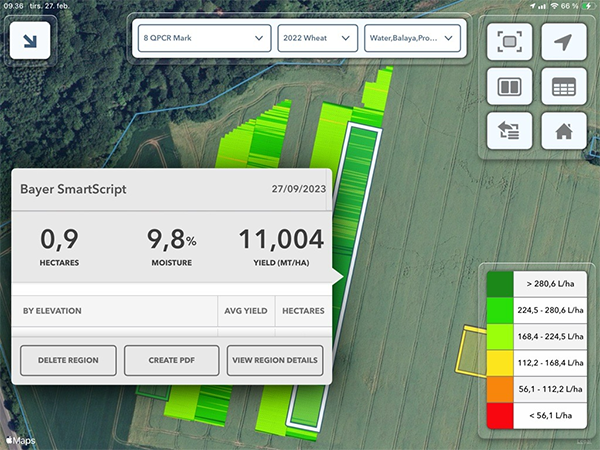Select the red < 56,1 L/ha swatch

tap(500, 416)
